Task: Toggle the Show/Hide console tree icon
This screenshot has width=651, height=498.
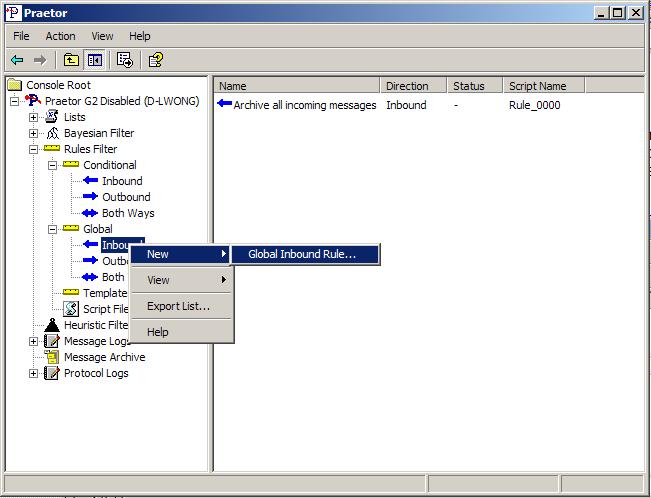Action: 95,60
